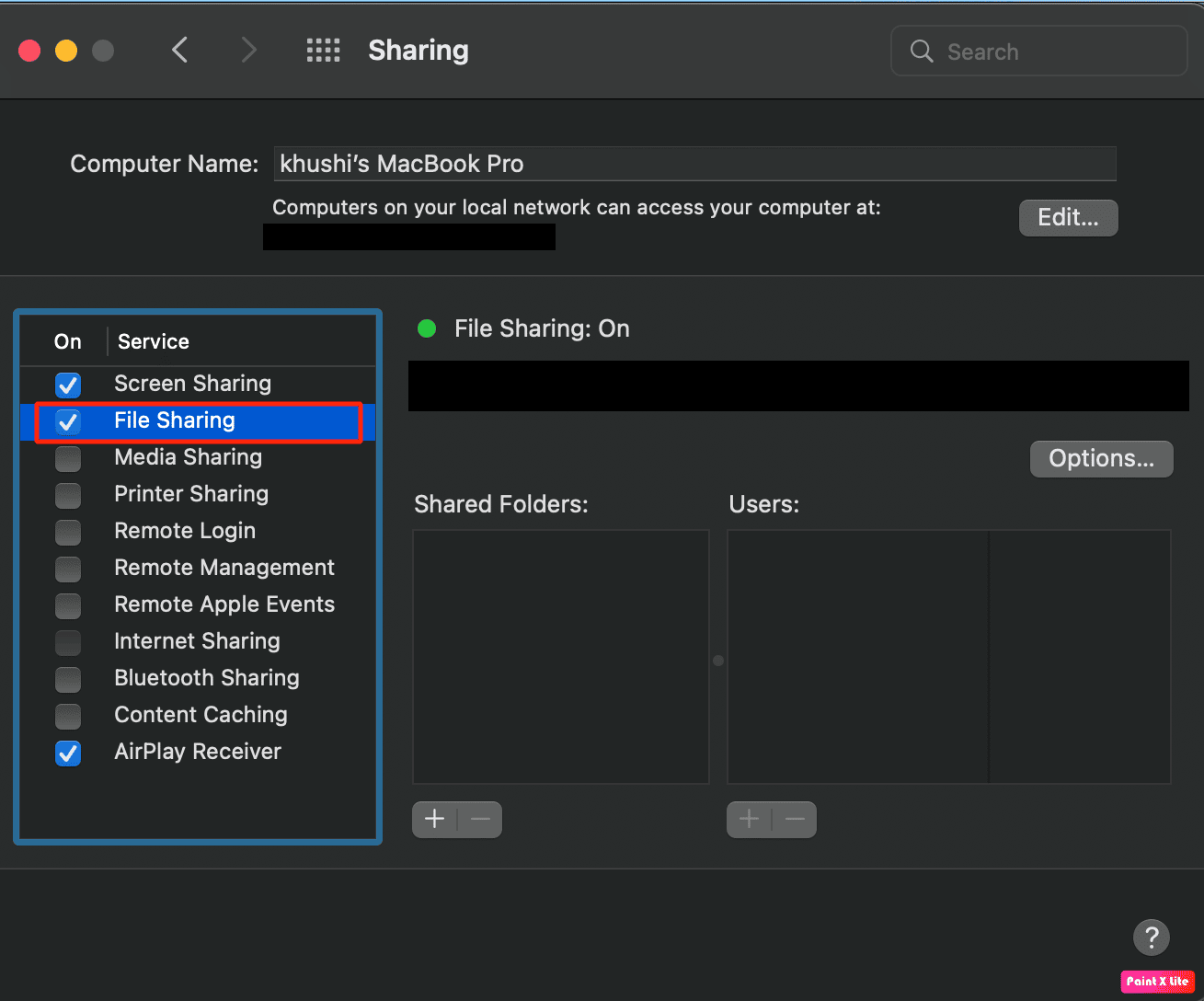The height and width of the screenshot is (1001, 1204).
Task: Click the Shared Folders list box
Action: pos(561,656)
